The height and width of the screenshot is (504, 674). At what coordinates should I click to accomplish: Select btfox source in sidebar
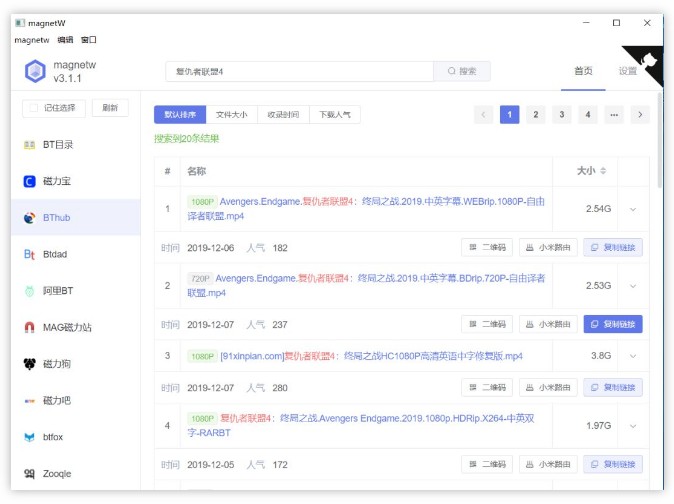pyautogui.click(x=76, y=437)
